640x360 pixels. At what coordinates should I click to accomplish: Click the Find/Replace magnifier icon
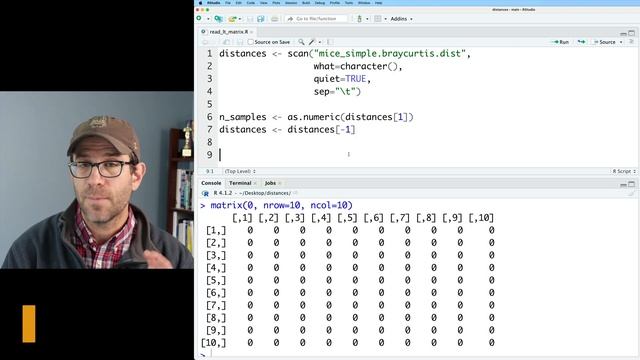point(301,42)
